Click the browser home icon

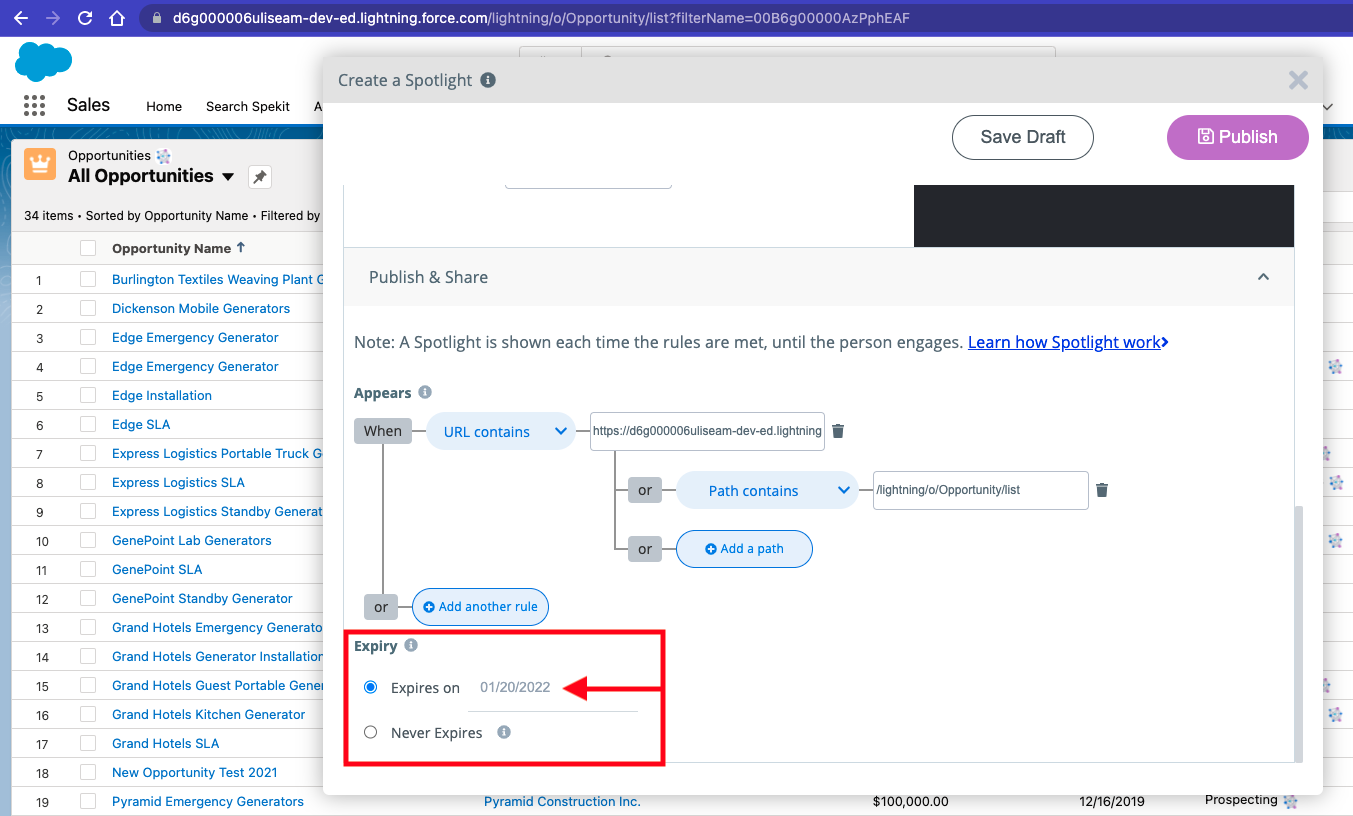pos(117,18)
